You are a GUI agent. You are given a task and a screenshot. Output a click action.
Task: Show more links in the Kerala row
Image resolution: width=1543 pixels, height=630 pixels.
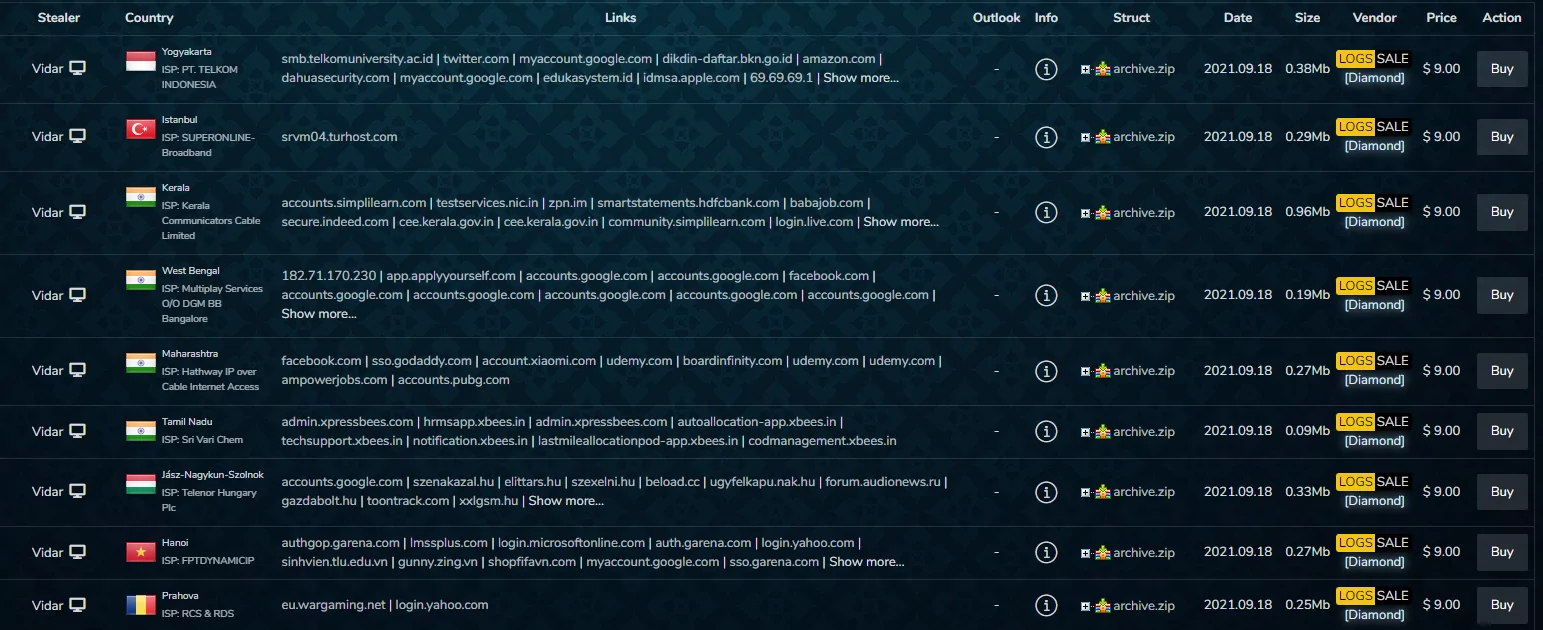click(900, 222)
